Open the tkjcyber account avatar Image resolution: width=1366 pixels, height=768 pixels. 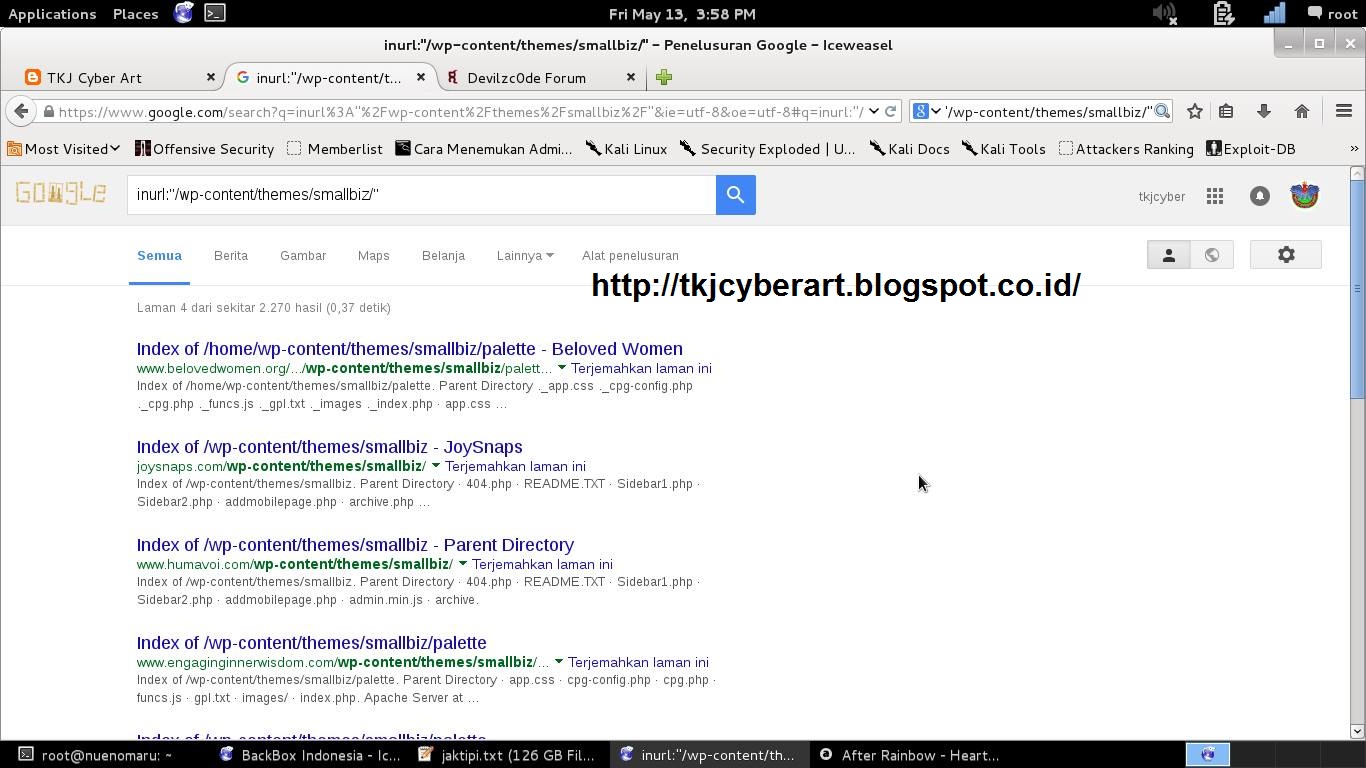click(x=1305, y=196)
